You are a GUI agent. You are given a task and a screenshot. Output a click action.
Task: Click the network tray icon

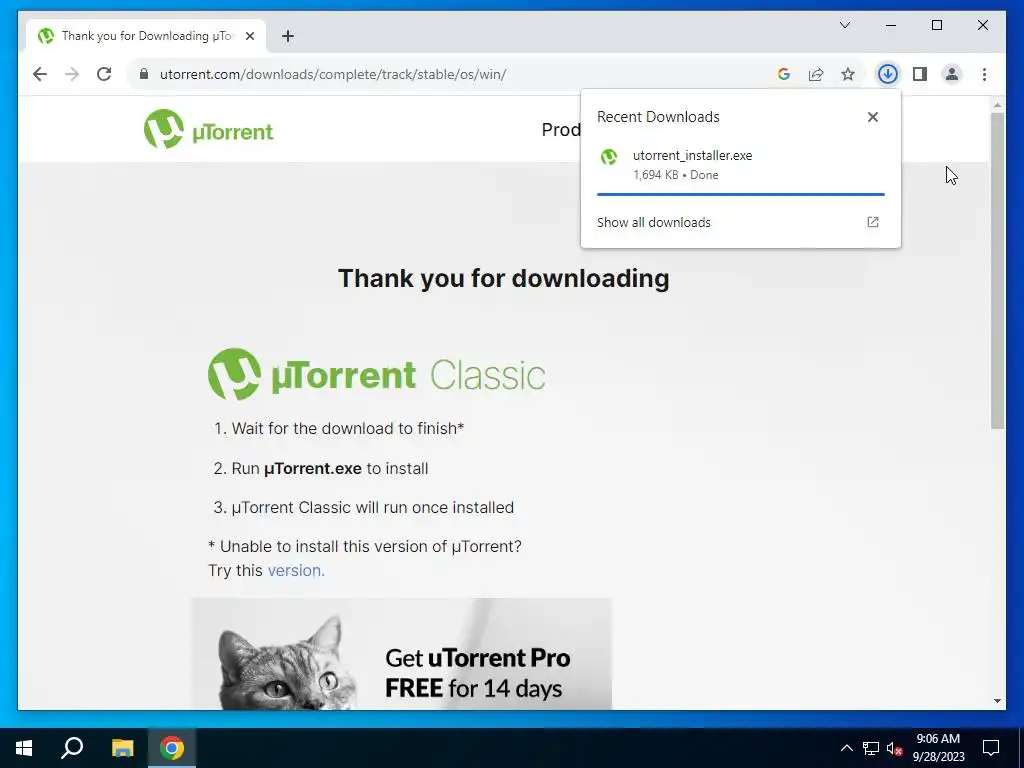point(871,748)
